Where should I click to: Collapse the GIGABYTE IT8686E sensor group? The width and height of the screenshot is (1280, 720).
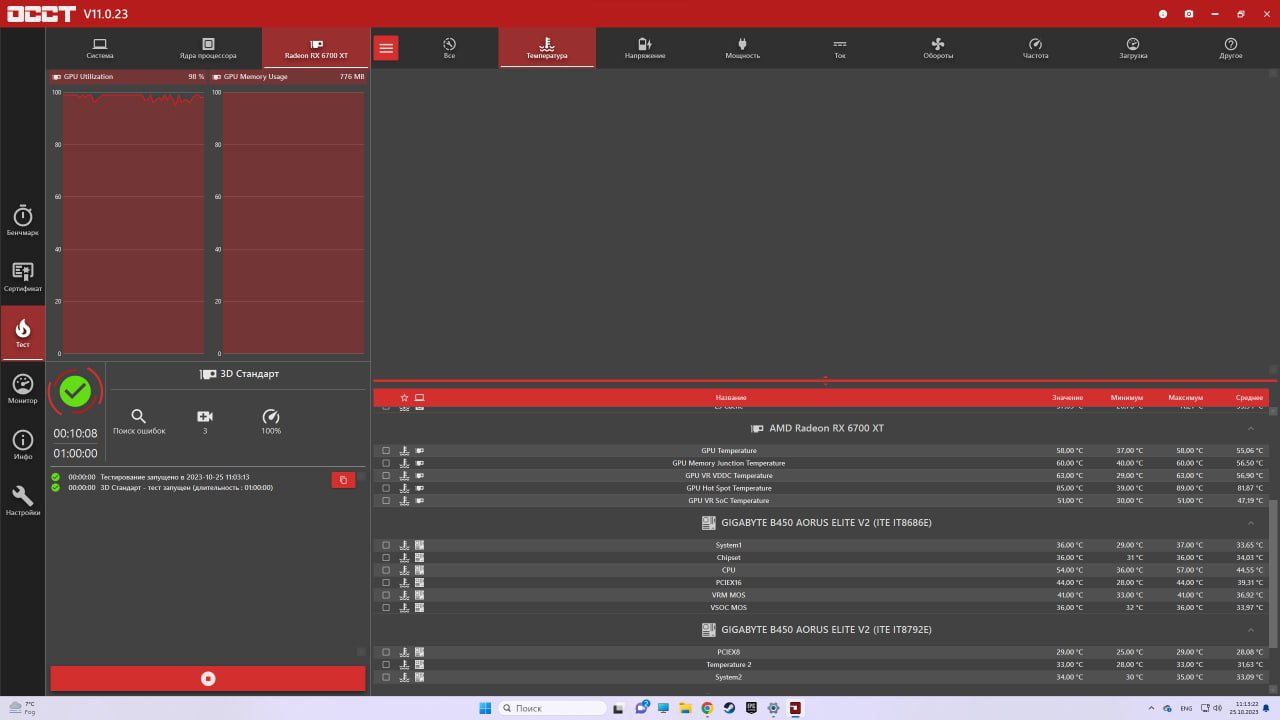[1250, 523]
